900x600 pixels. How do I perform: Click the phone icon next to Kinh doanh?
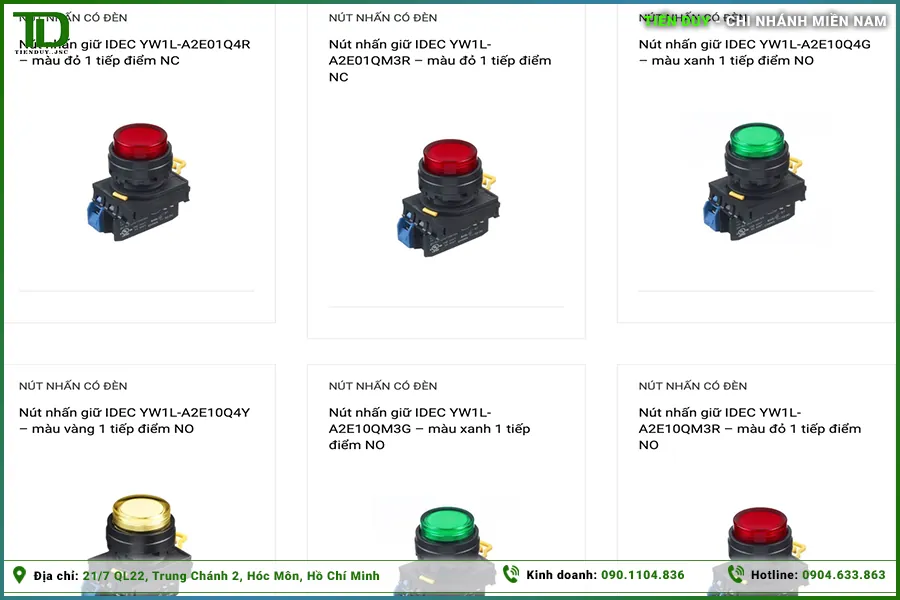(x=510, y=574)
